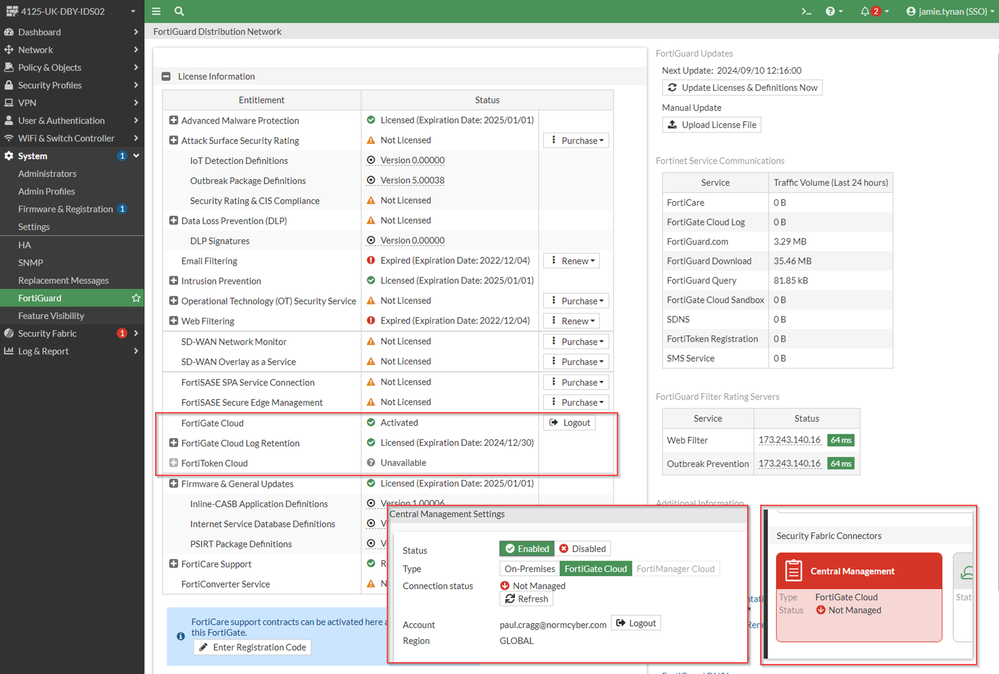999x674 pixels.
Task: Expand Firmware & General Updates row
Action: [173, 484]
